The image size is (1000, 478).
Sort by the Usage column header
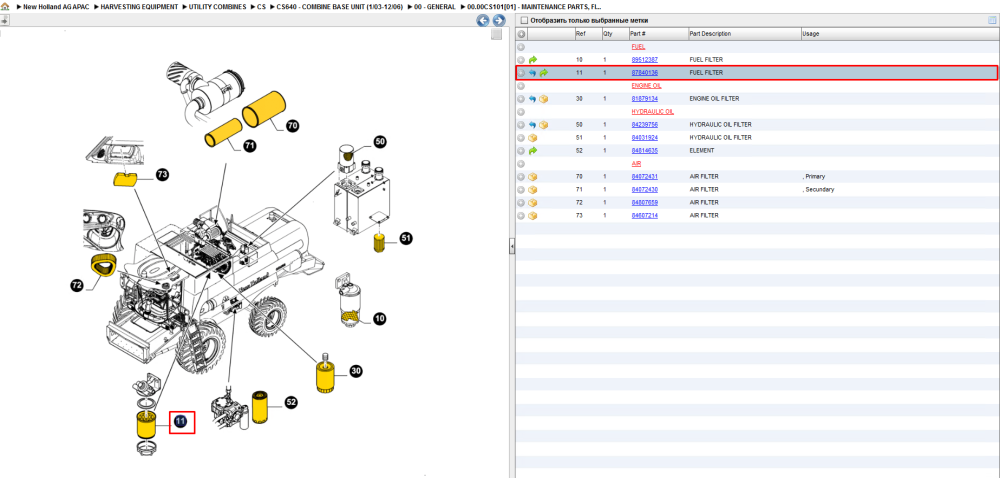(x=899, y=34)
